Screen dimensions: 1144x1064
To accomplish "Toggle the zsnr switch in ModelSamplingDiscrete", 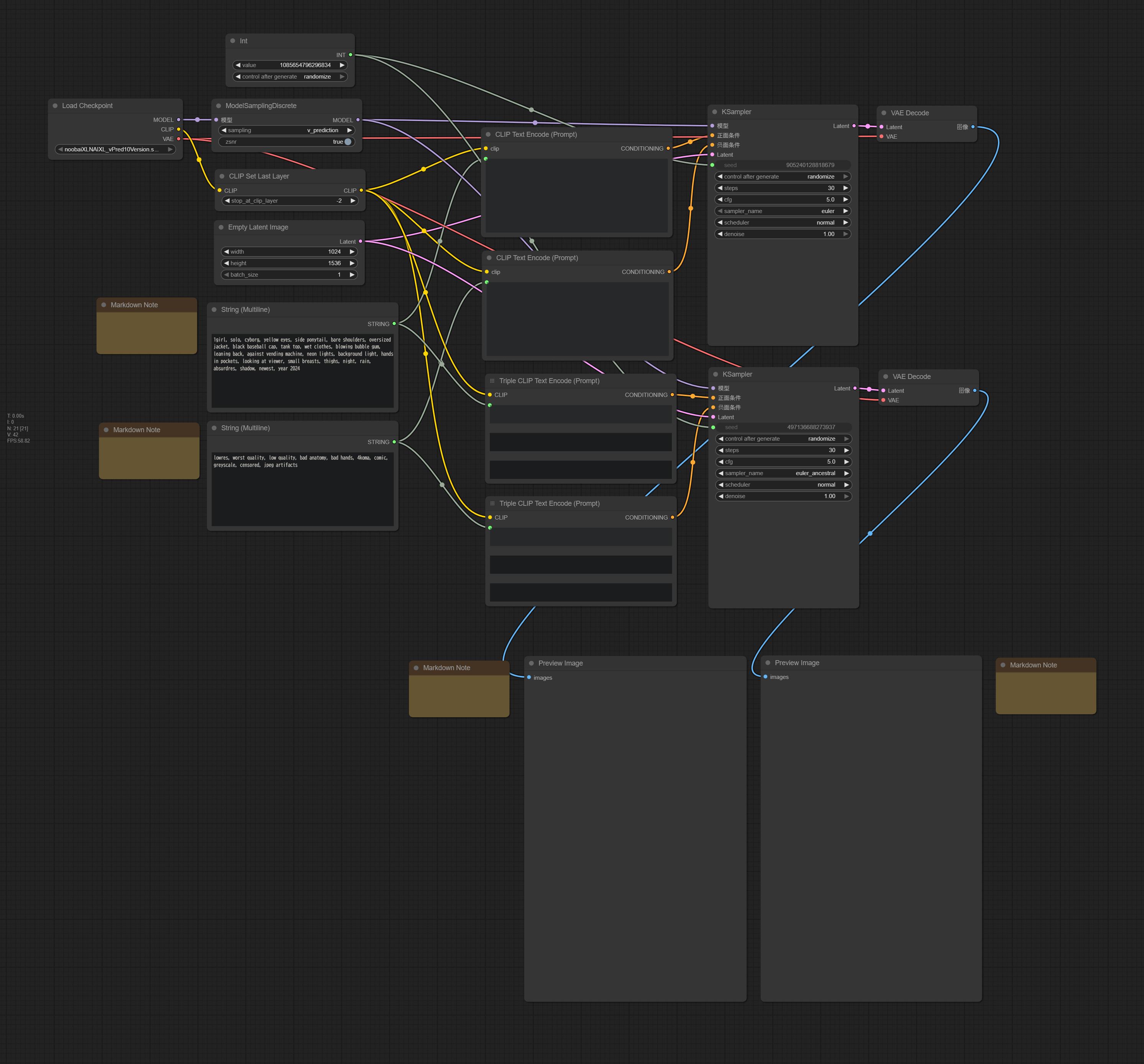I will 347,141.
